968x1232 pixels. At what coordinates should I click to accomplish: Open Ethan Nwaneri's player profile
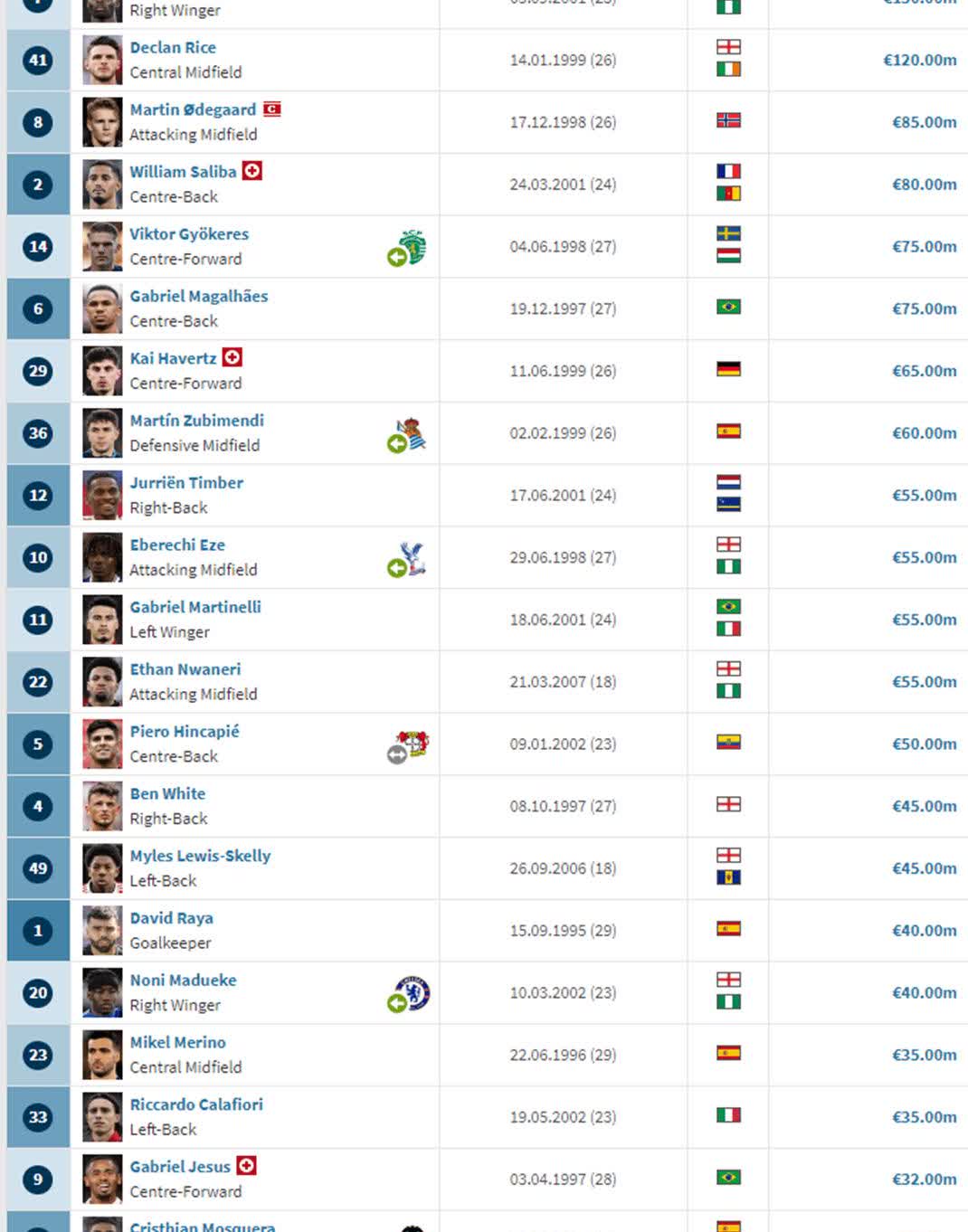point(185,669)
